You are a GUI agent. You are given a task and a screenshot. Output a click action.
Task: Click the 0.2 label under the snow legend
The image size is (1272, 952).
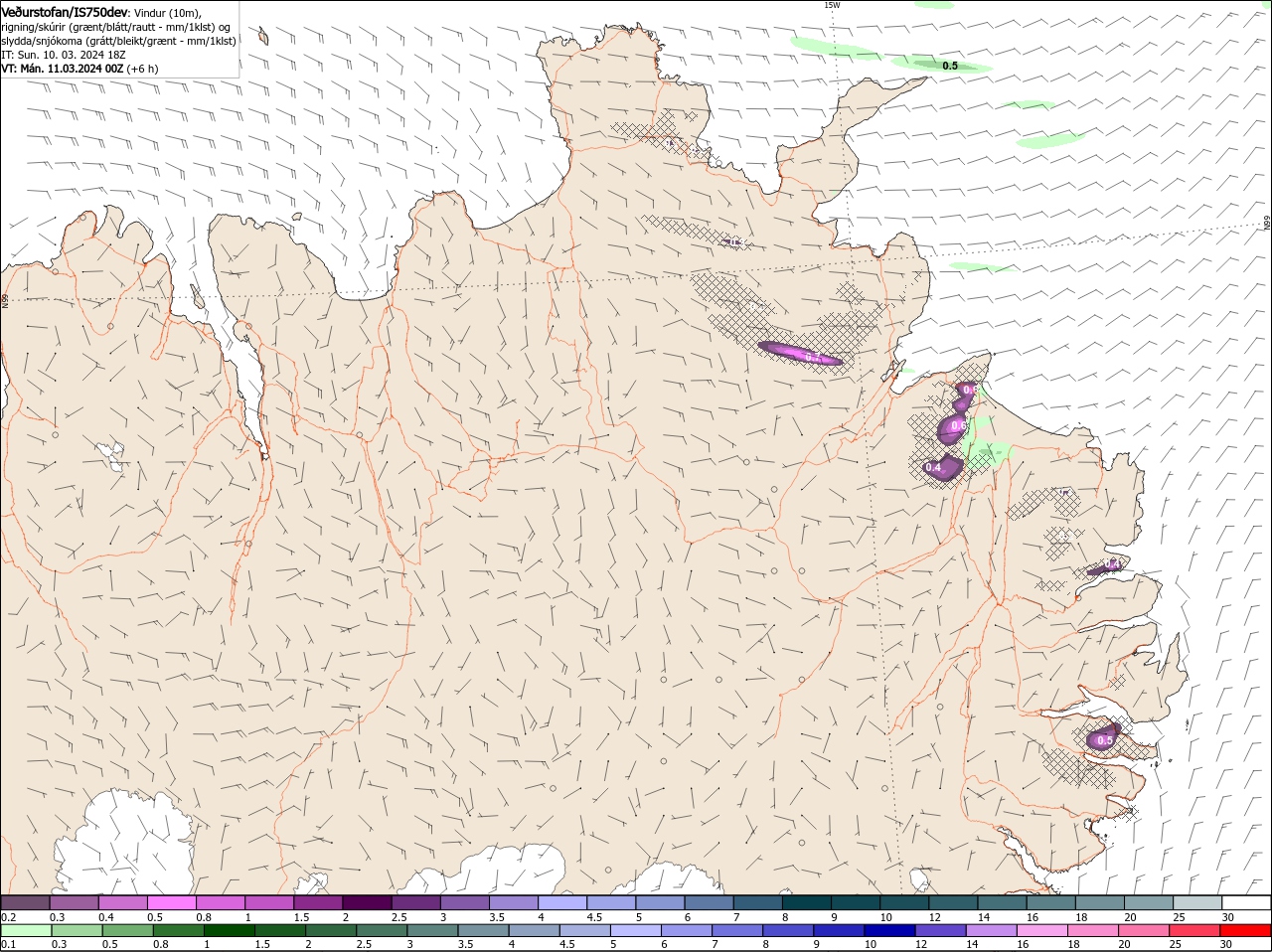(9, 917)
